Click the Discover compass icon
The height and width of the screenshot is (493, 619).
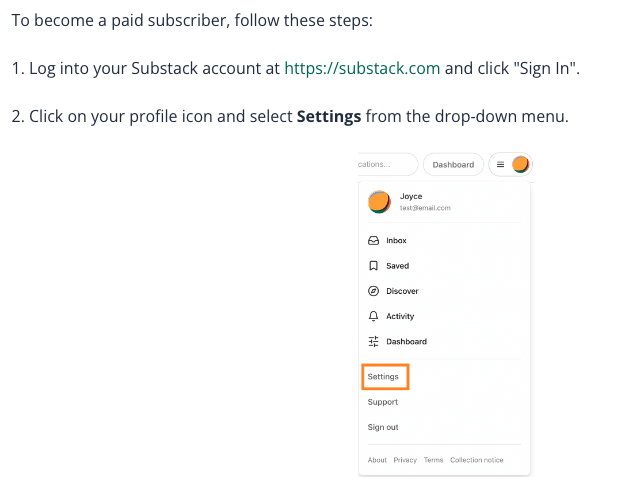(373, 291)
